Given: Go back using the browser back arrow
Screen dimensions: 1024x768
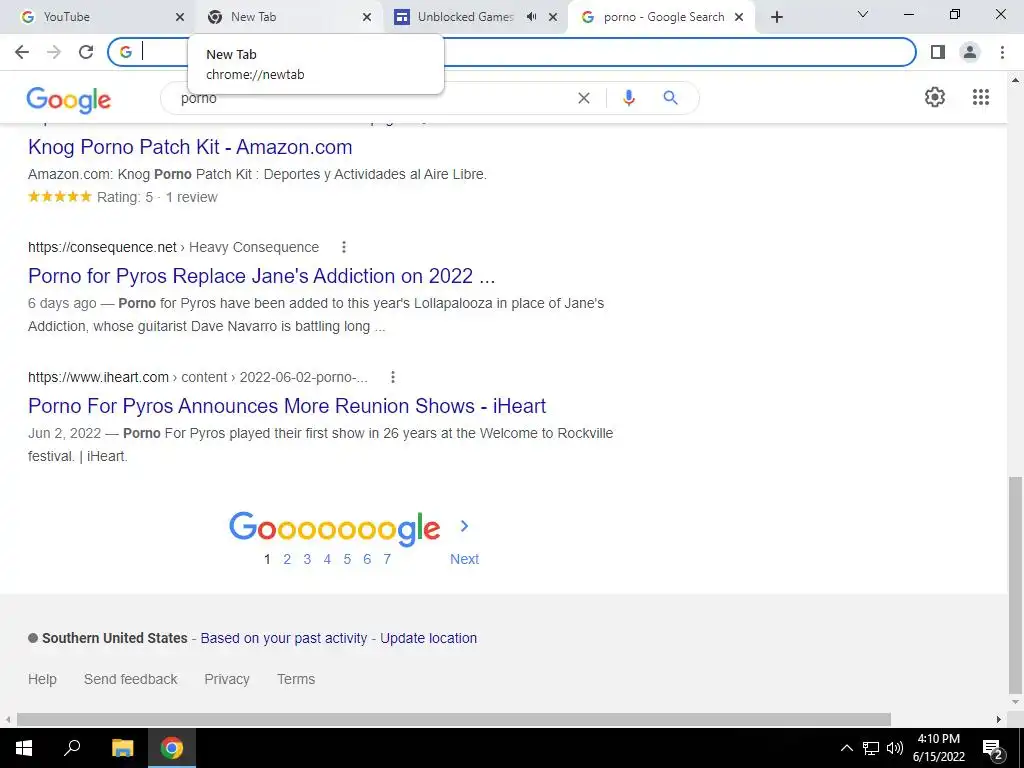Looking at the screenshot, I should point(22,52).
